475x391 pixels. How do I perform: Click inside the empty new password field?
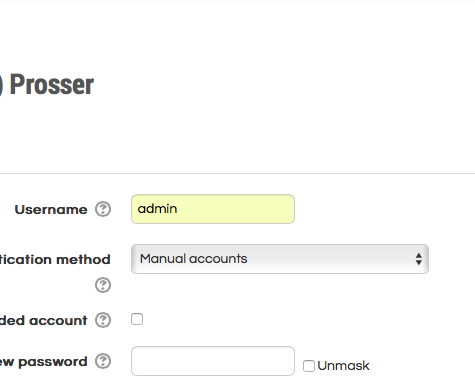(x=213, y=361)
